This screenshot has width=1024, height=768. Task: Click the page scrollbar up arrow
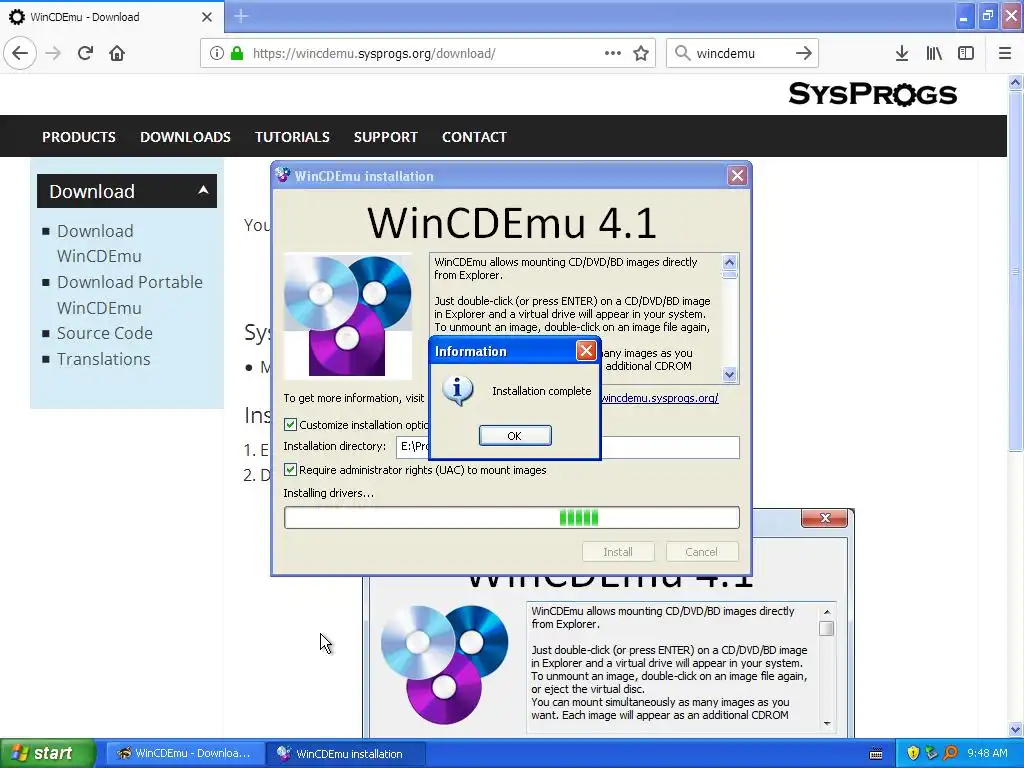(x=1016, y=82)
